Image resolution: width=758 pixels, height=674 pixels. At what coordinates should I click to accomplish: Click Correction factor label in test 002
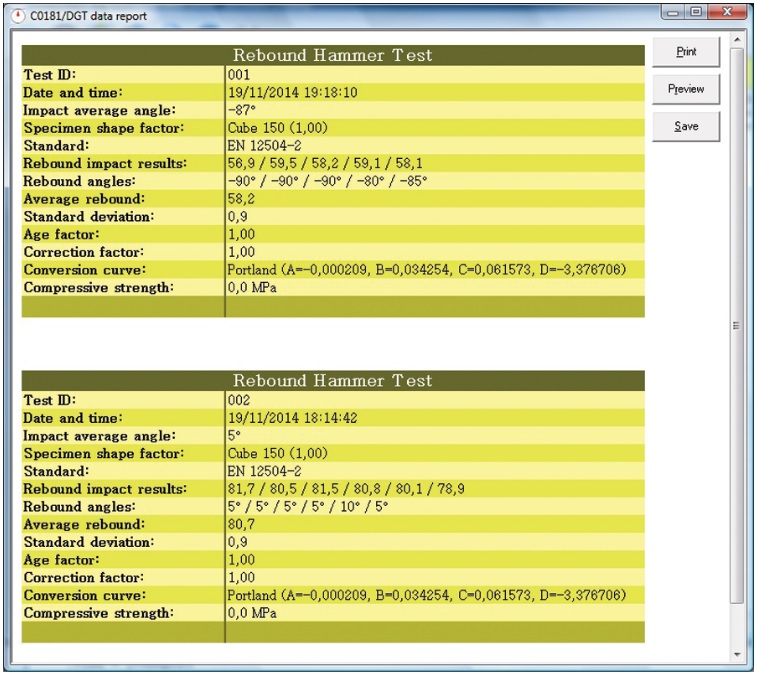tap(84, 578)
